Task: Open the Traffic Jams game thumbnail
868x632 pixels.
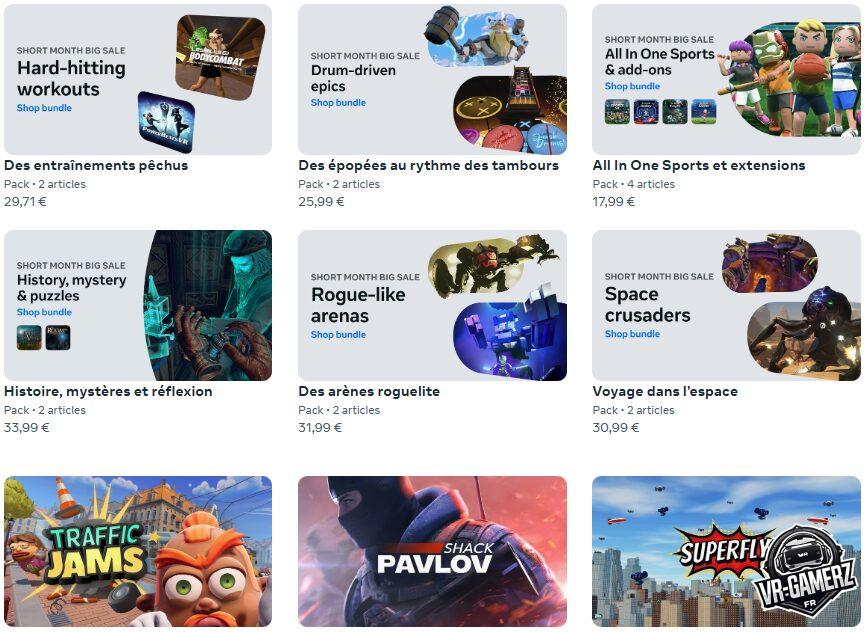Action: tap(138, 551)
